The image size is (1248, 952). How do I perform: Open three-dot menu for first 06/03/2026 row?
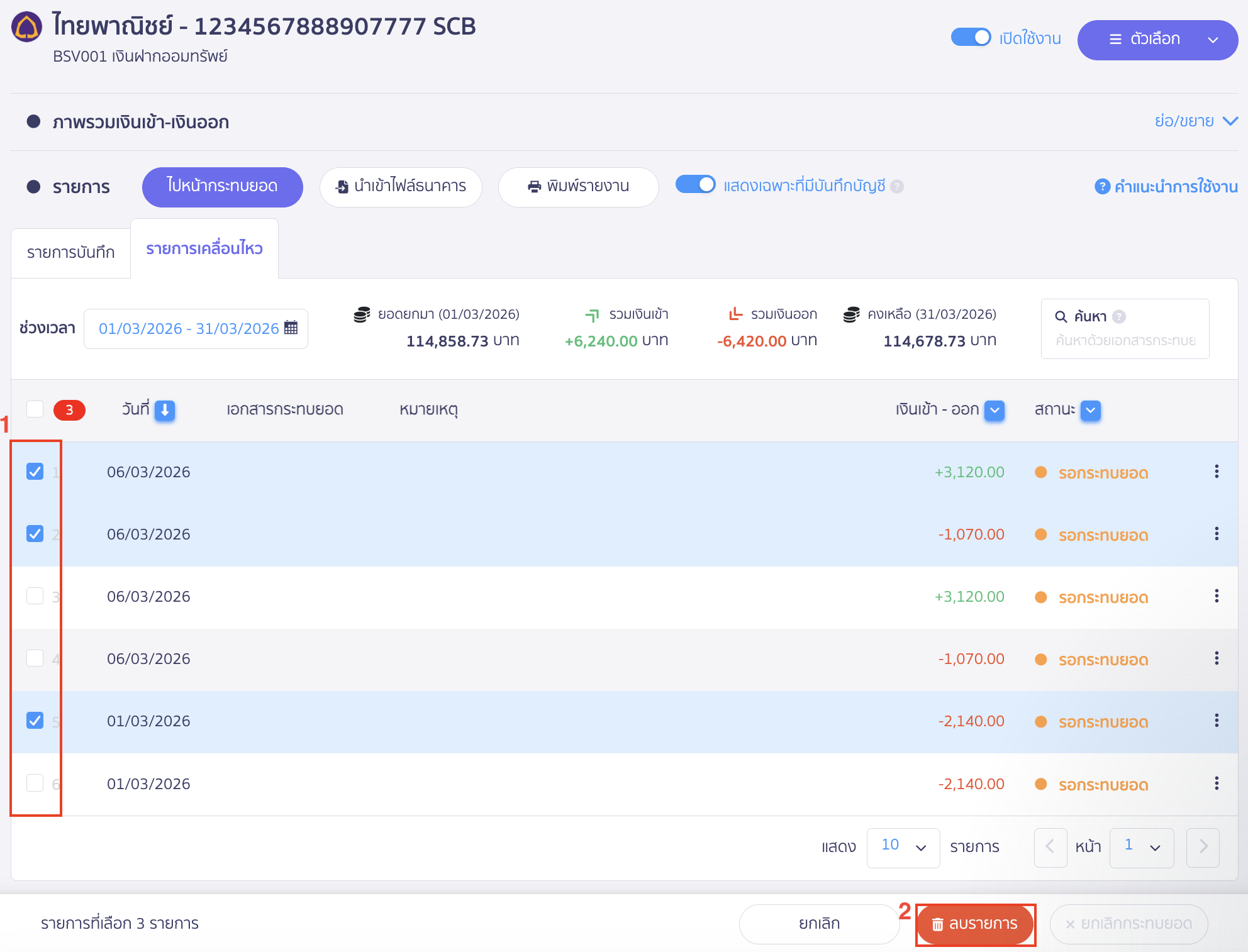tap(1216, 472)
